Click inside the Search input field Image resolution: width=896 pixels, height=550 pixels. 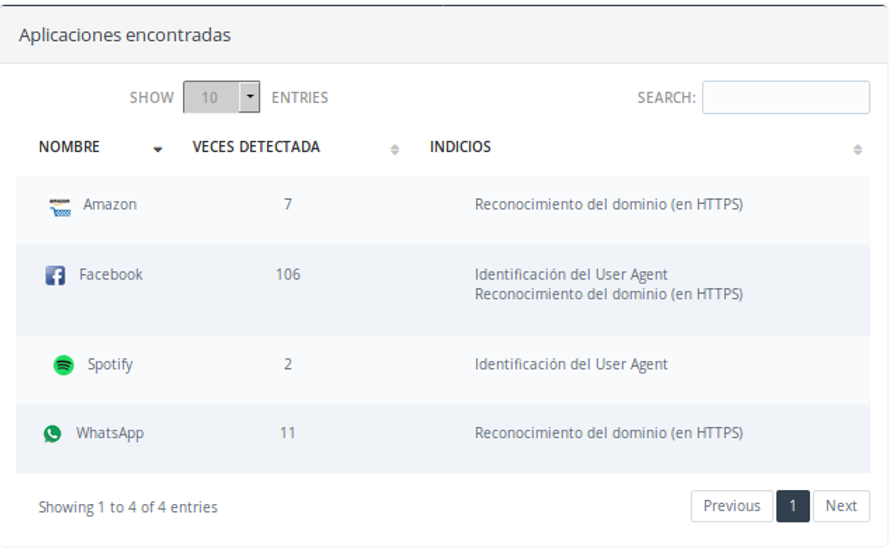coord(785,98)
